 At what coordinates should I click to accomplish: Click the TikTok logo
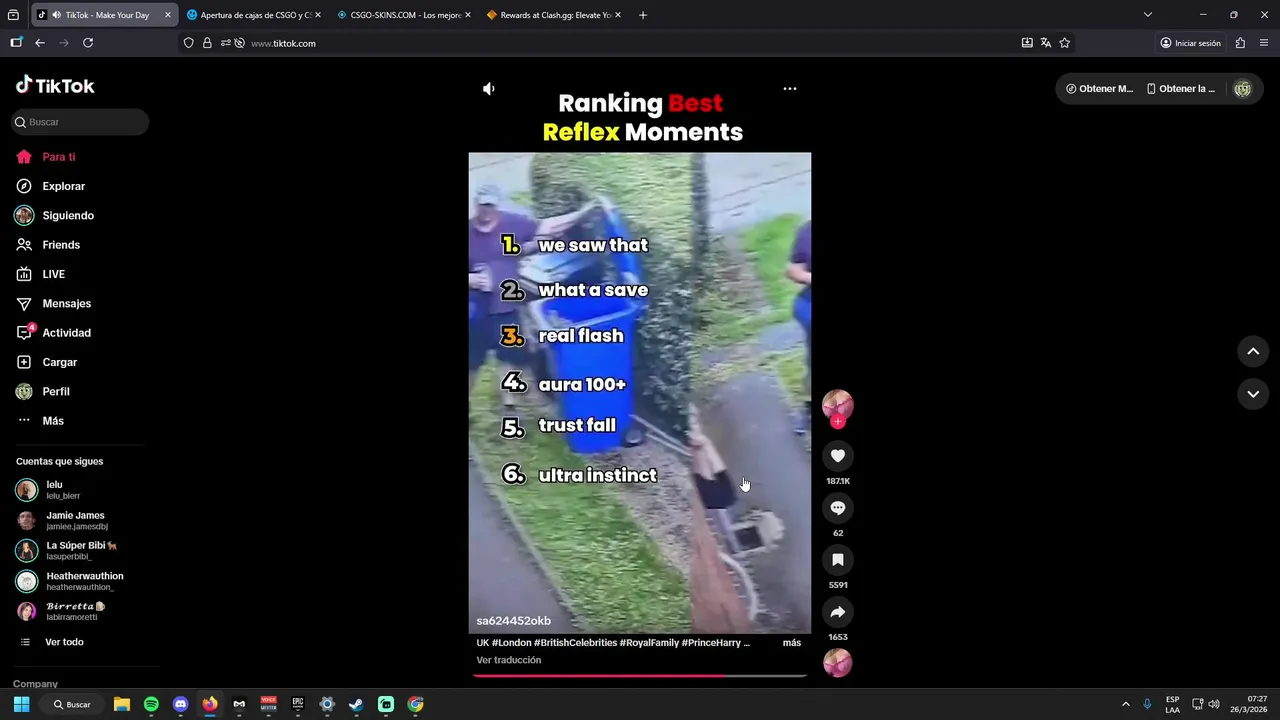55,86
